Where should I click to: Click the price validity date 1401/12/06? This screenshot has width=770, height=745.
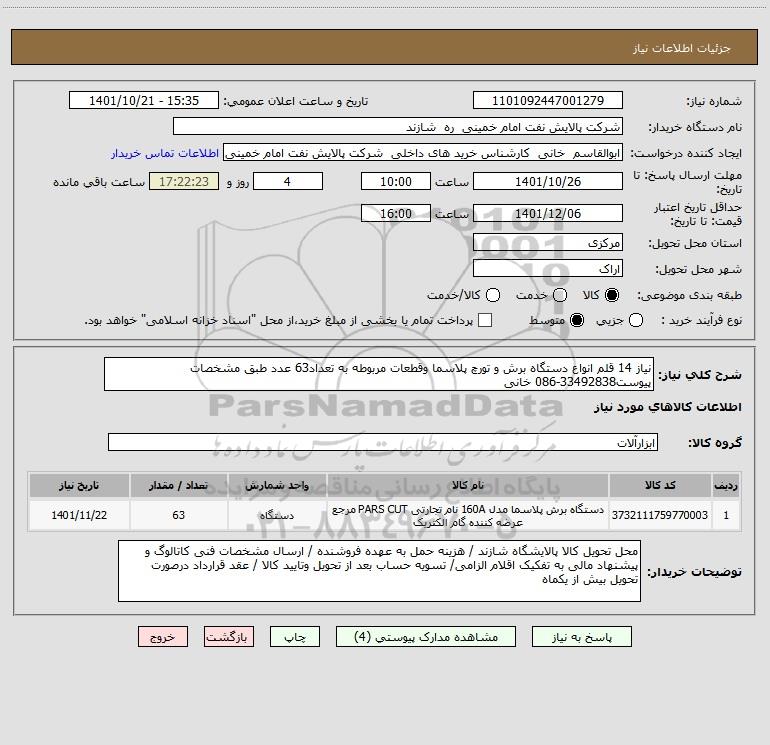pos(548,213)
